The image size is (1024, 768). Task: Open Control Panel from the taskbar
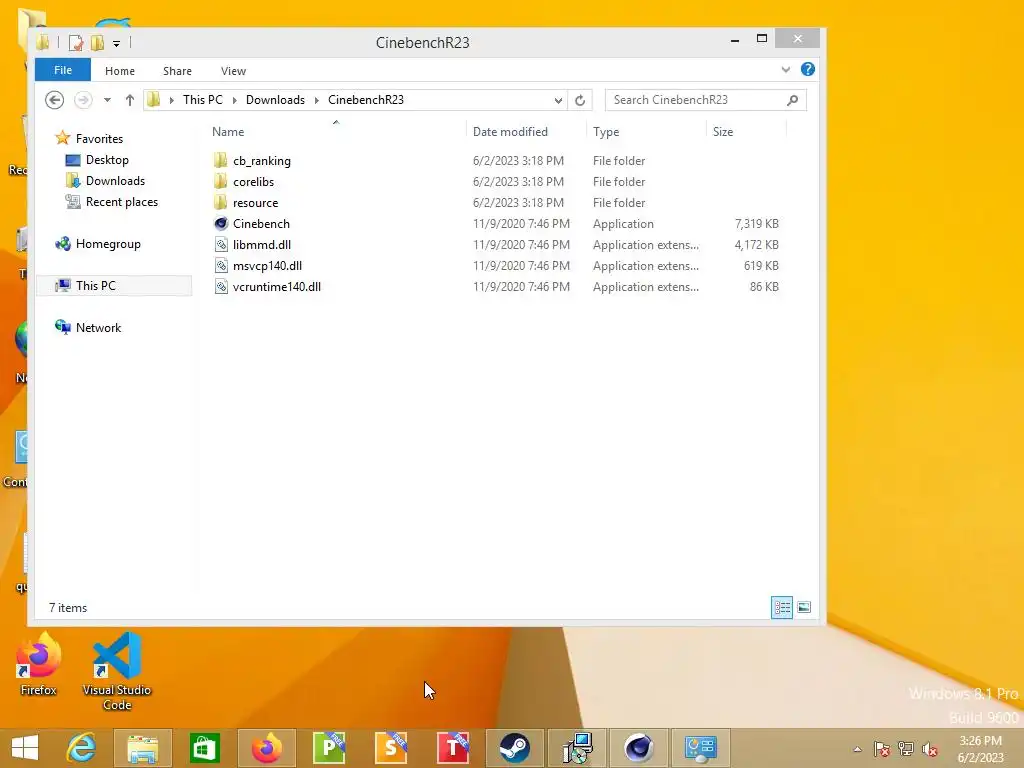(x=701, y=748)
